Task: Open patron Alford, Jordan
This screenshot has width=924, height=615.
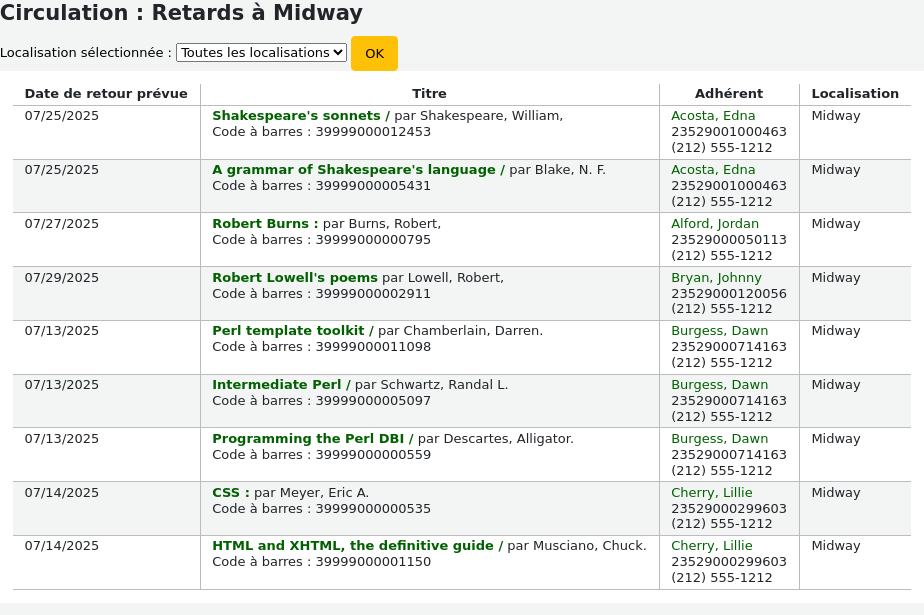Action: point(715,224)
